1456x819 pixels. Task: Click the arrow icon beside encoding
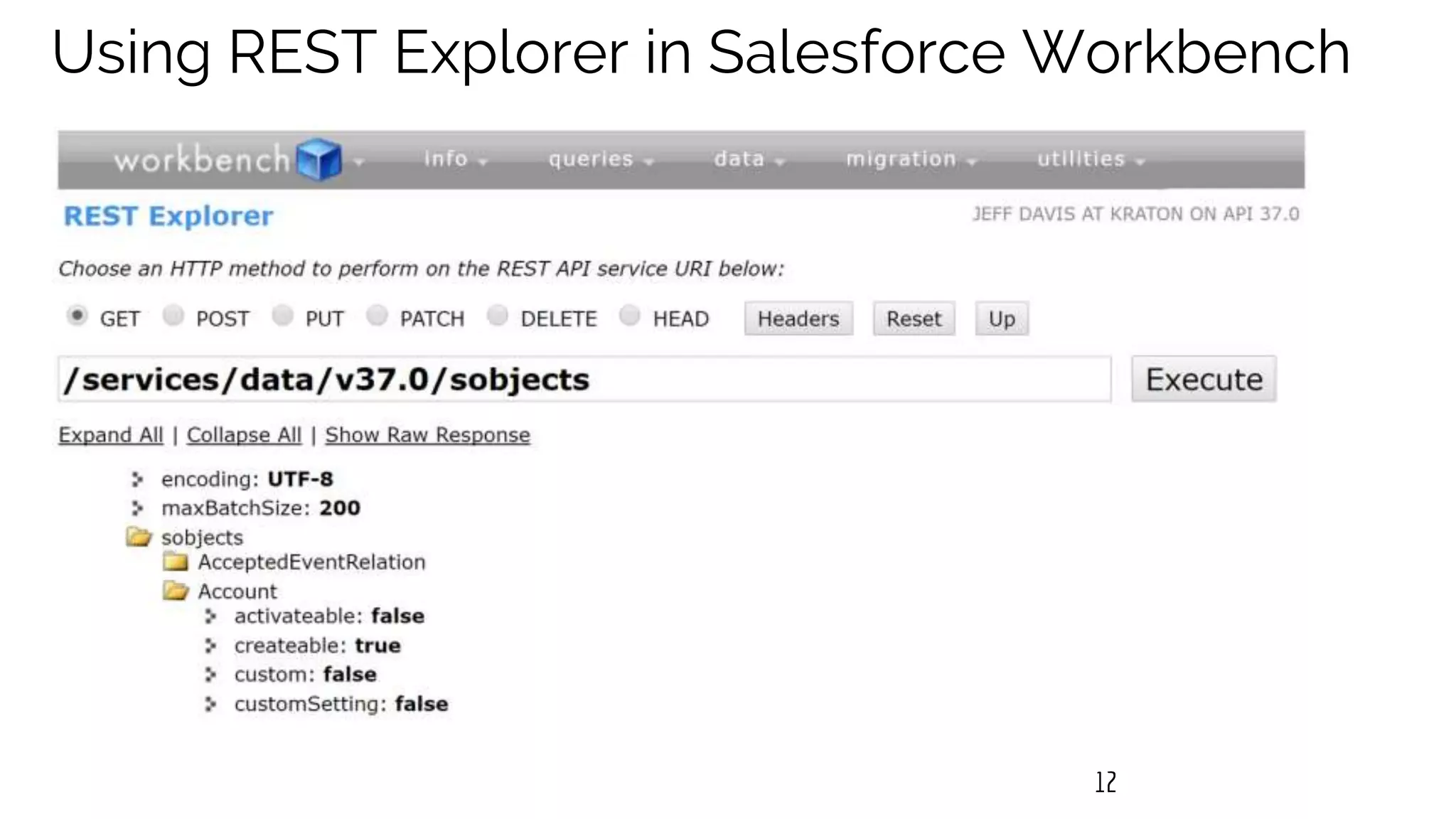tap(137, 480)
